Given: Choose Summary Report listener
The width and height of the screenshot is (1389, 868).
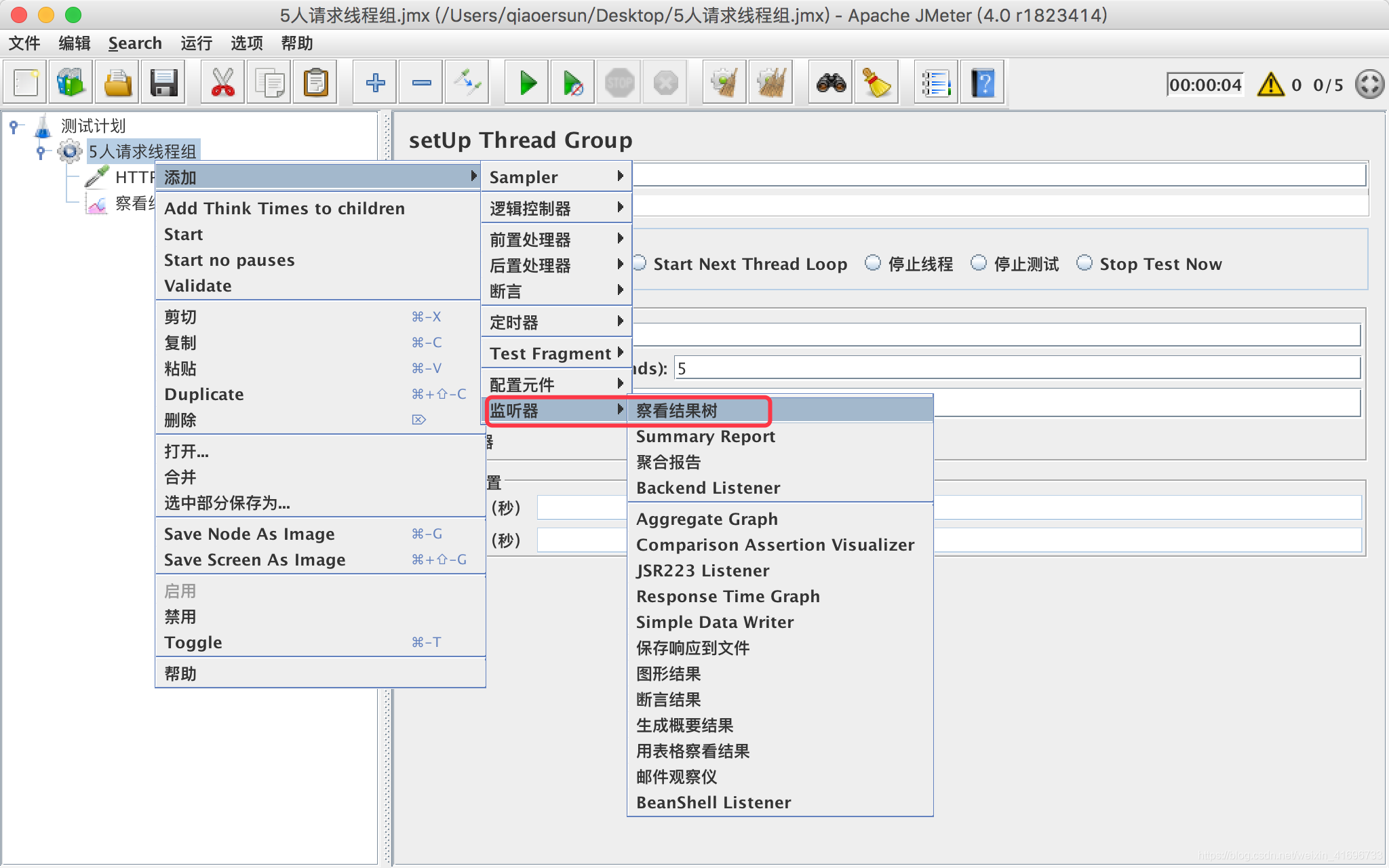Looking at the screenshot, I should [x=780, y=436].
